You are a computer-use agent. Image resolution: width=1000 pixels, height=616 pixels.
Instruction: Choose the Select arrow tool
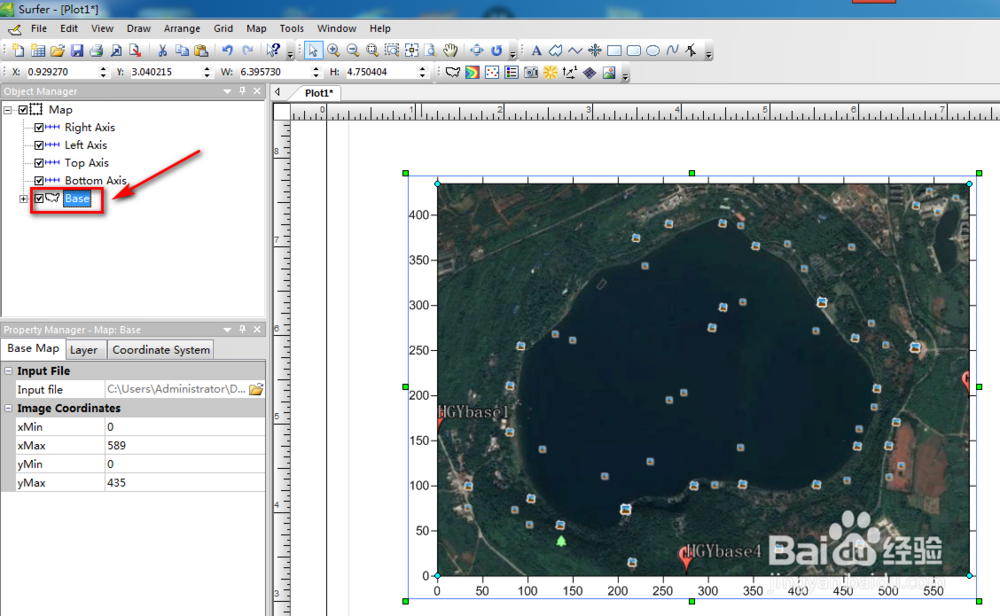[x=313, y=50]
